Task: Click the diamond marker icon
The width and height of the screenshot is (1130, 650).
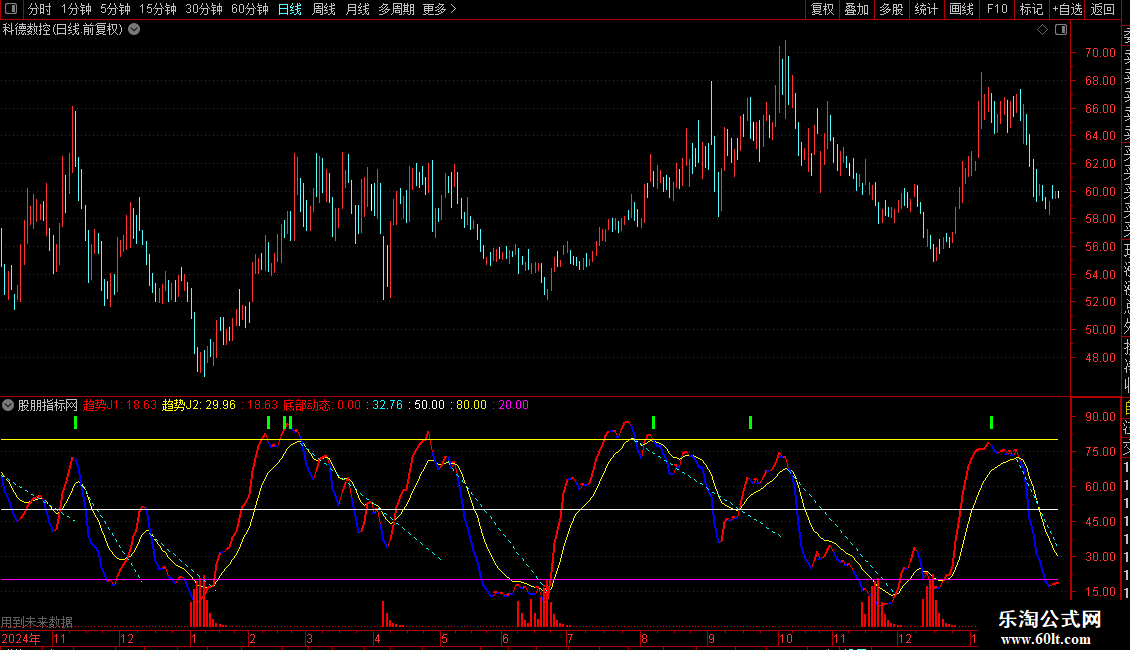Action: click(1042, 30)
